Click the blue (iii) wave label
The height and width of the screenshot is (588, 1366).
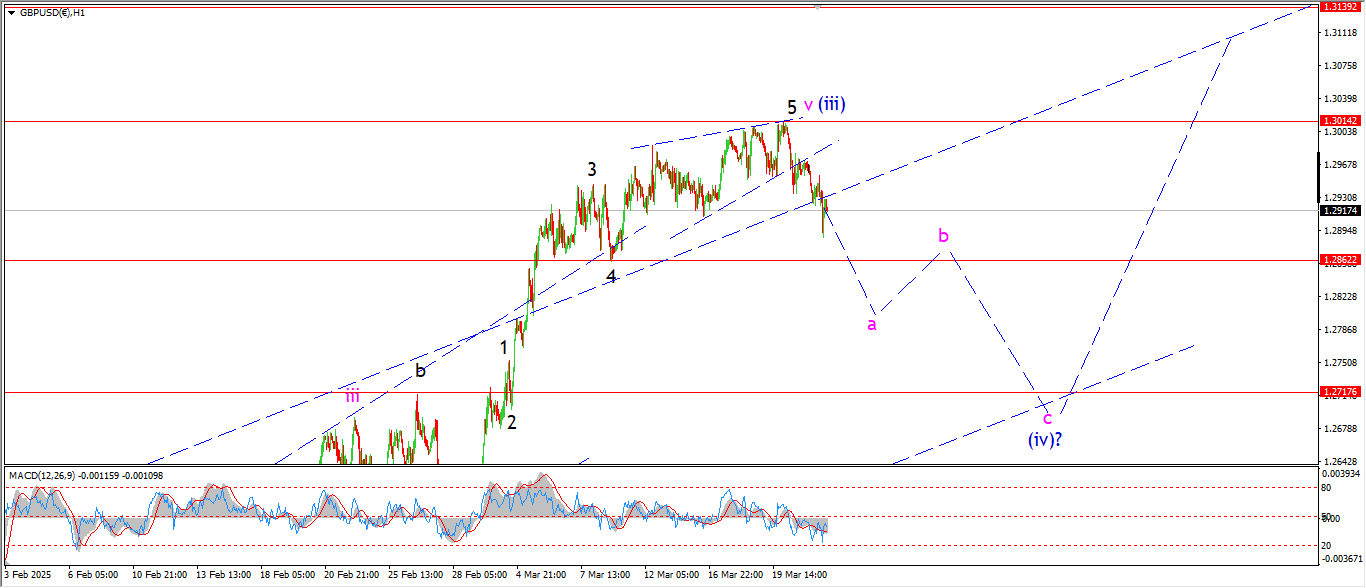point(832,104)
